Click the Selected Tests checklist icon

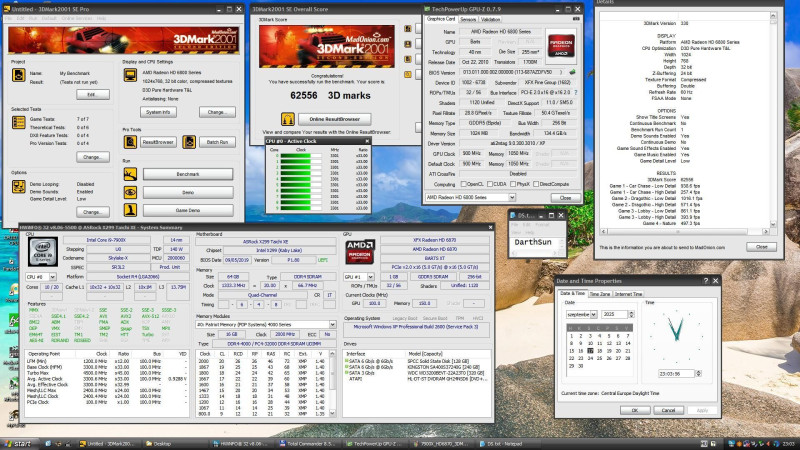[x=18, y=122]
